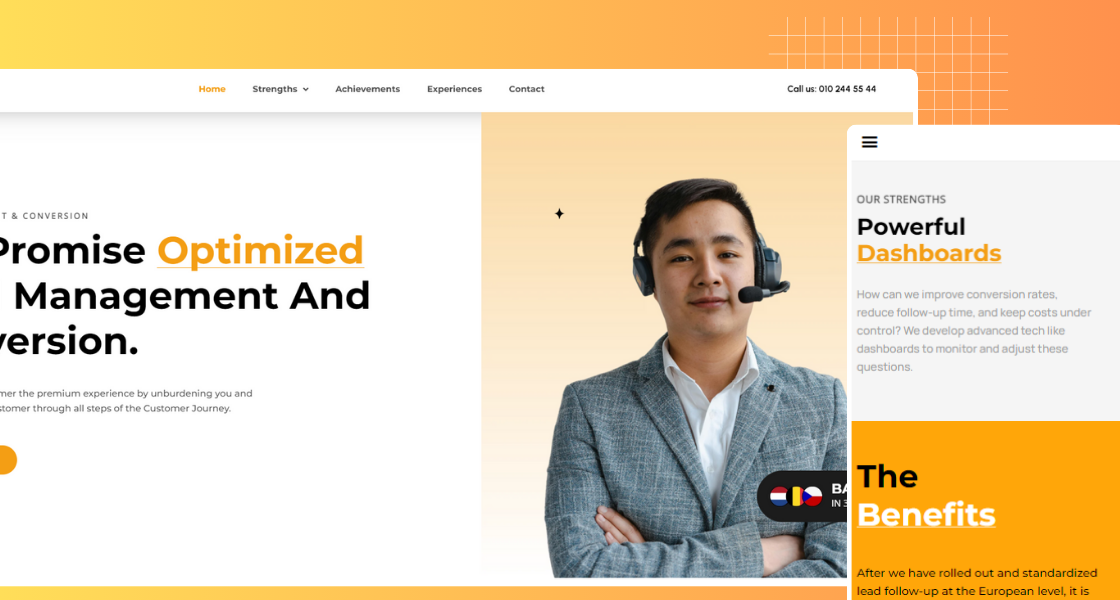Screen dimensions: 1120x600
Task: Click the Czech flag icon
Action: click(x=812, y=496)
